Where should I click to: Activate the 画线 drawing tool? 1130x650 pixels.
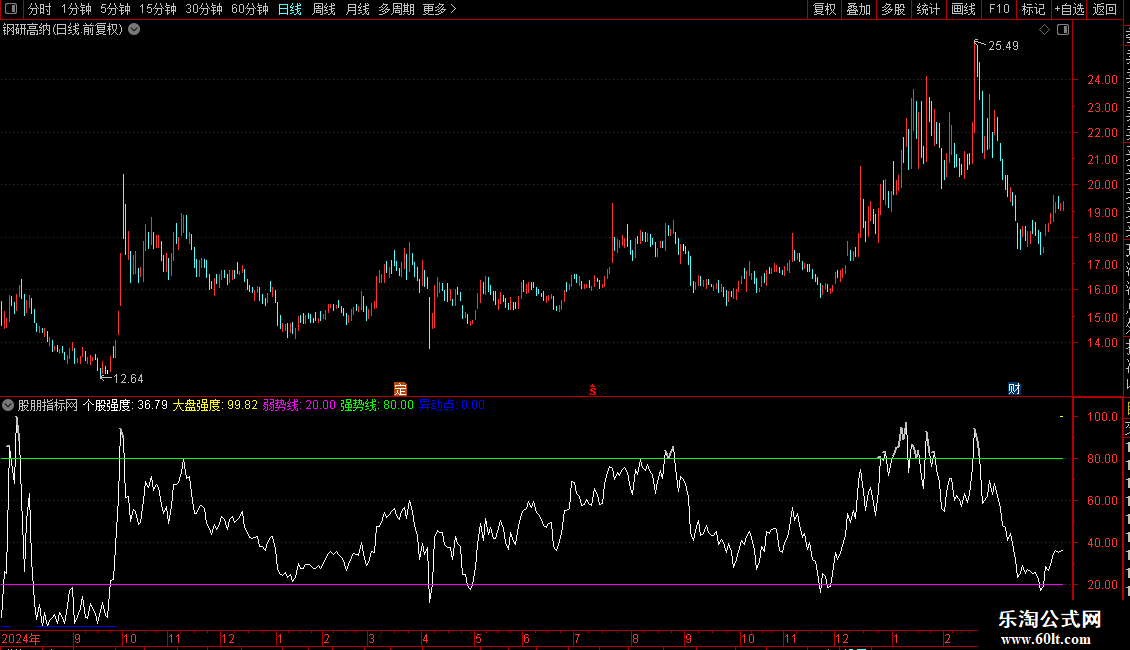click(x=964, y=9)
